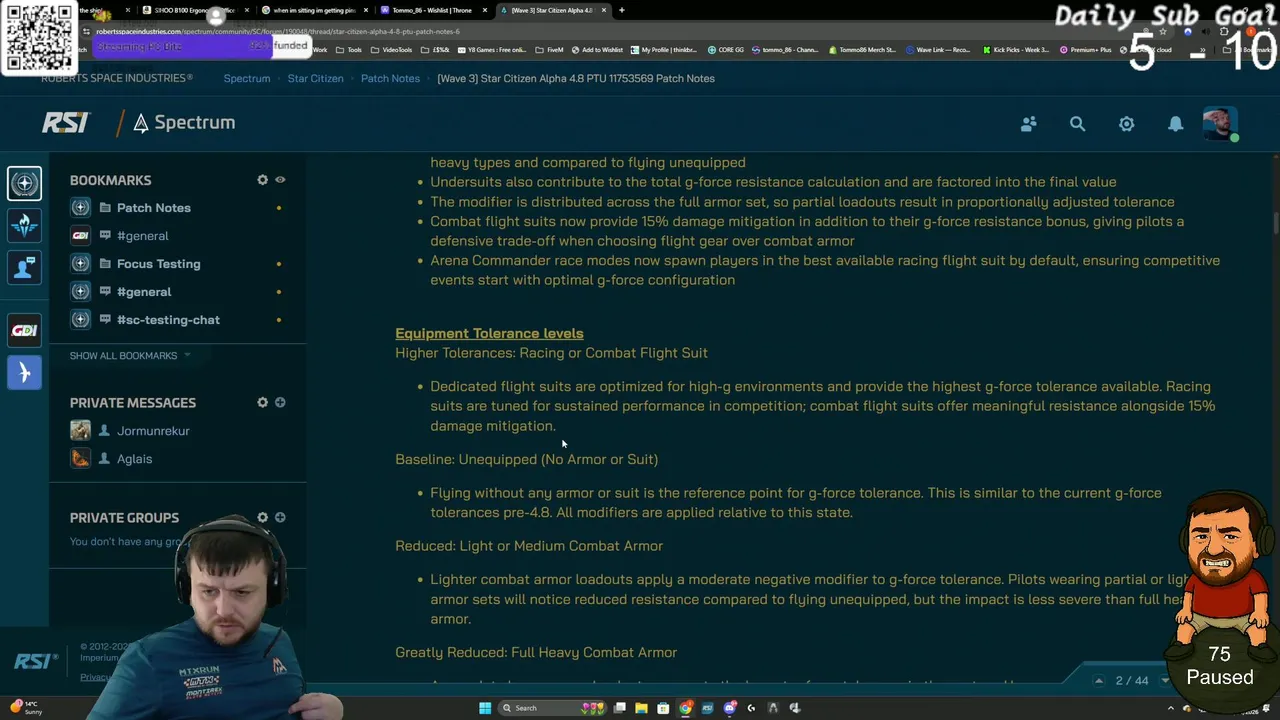Click the blue arrow community sidebar icon
Screen dimensions: 1280x720
pyautogui.click(x=24, y=373)
